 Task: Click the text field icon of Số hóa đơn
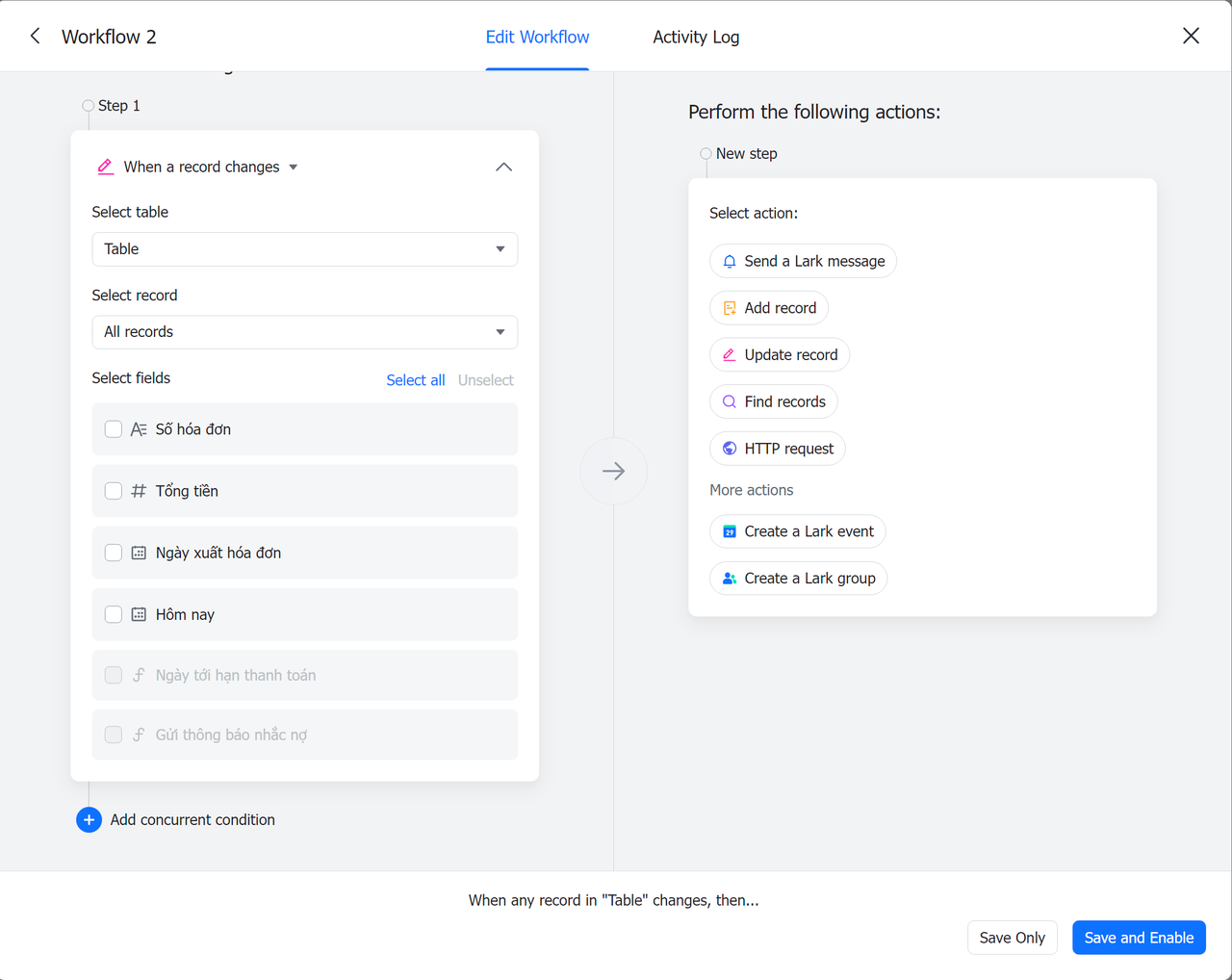point(139,429)
